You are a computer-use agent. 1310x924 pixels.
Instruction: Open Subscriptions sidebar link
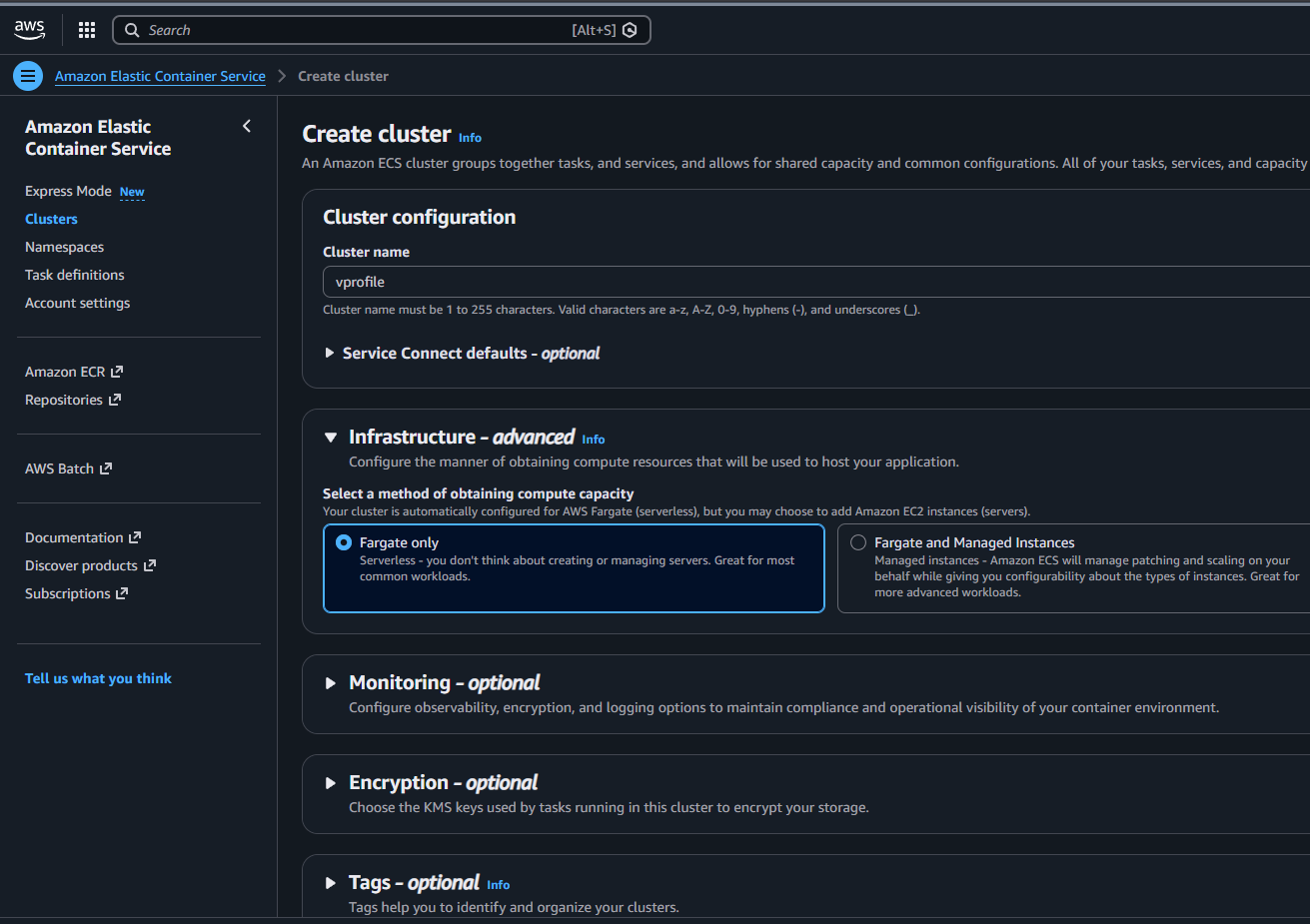[68, 593]
